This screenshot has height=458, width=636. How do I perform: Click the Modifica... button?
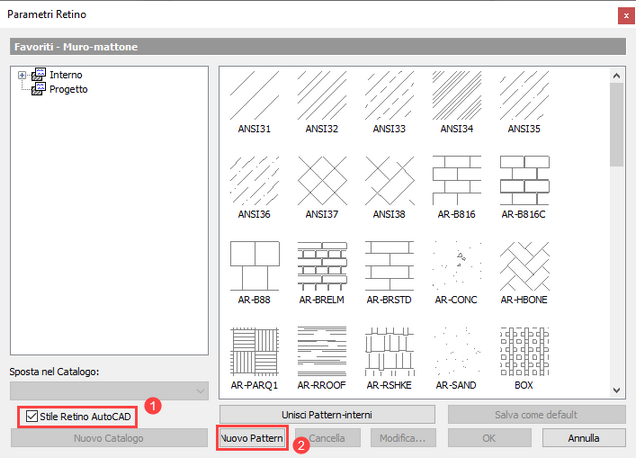point(403,438)
